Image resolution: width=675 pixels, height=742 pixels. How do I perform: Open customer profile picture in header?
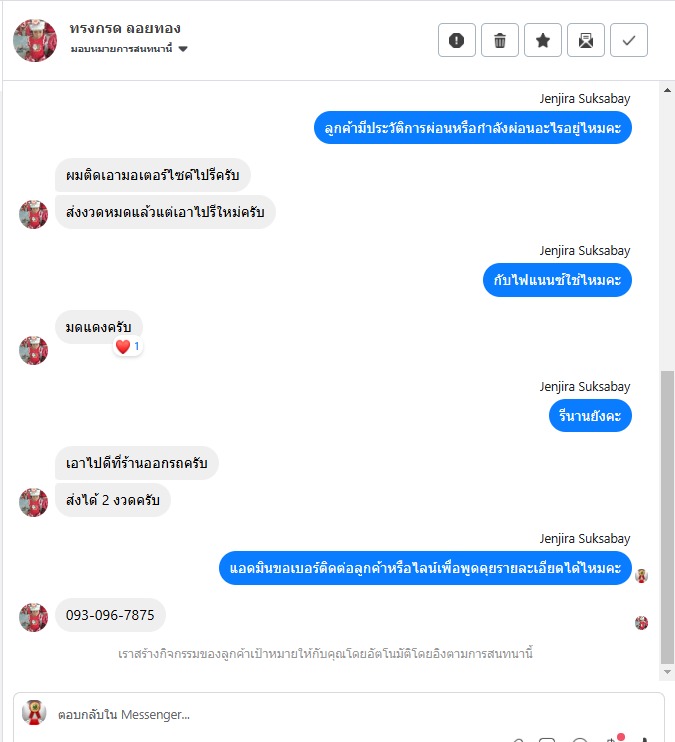[35, 40]
